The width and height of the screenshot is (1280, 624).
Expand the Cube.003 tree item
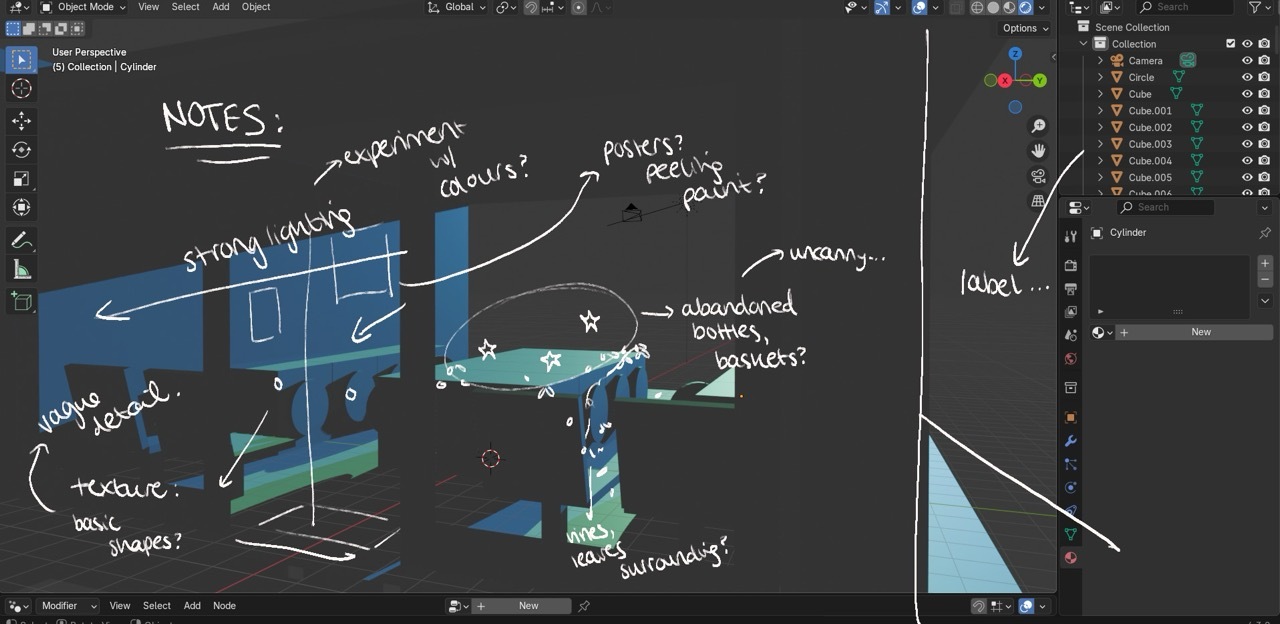[x=1101, y=144]
